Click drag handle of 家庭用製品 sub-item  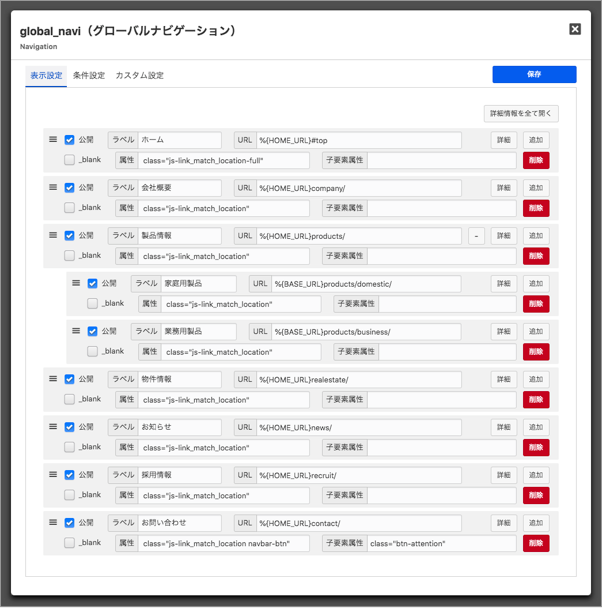[75, 283]
